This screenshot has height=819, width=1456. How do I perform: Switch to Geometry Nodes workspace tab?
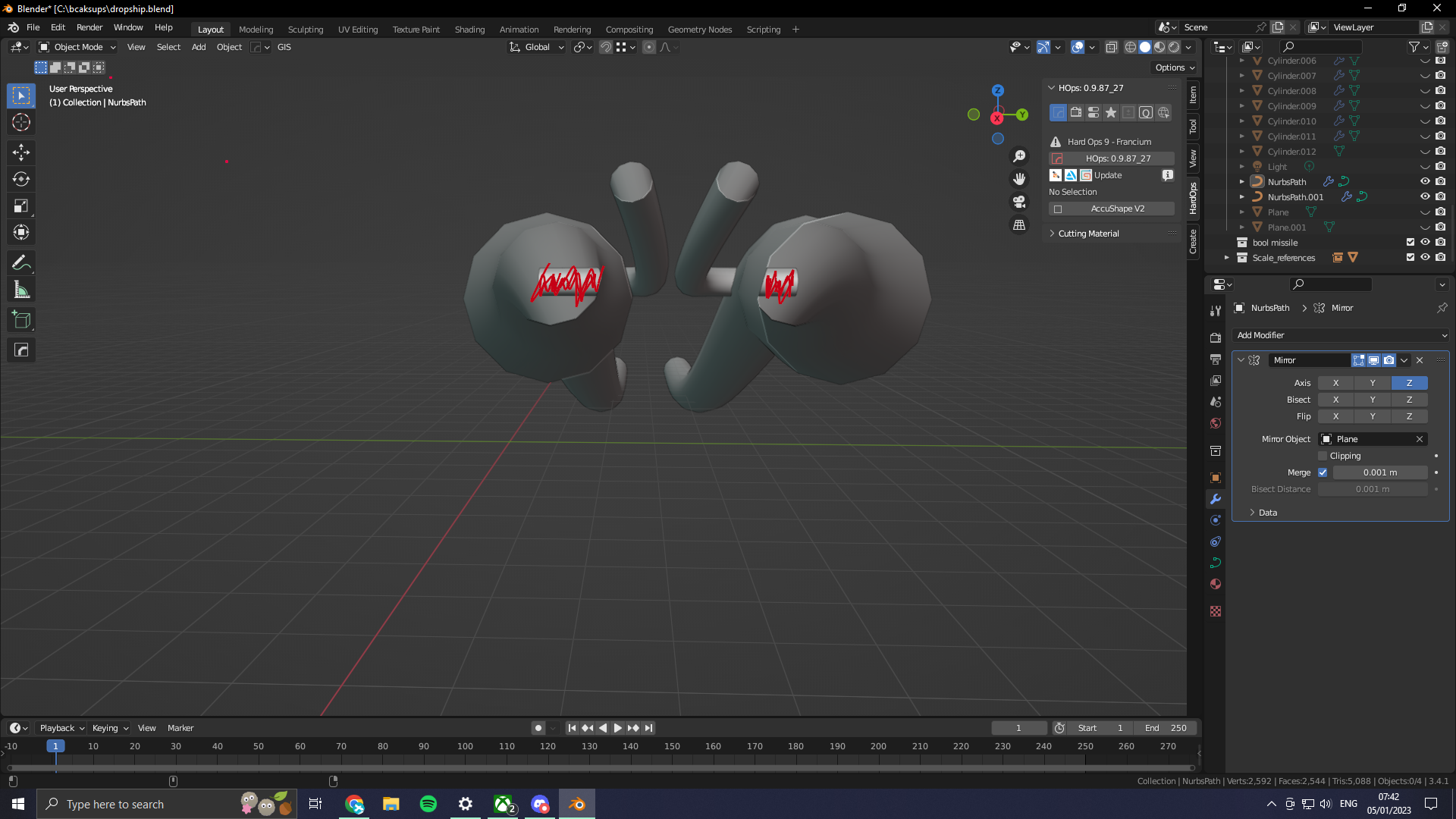point(699,30)
